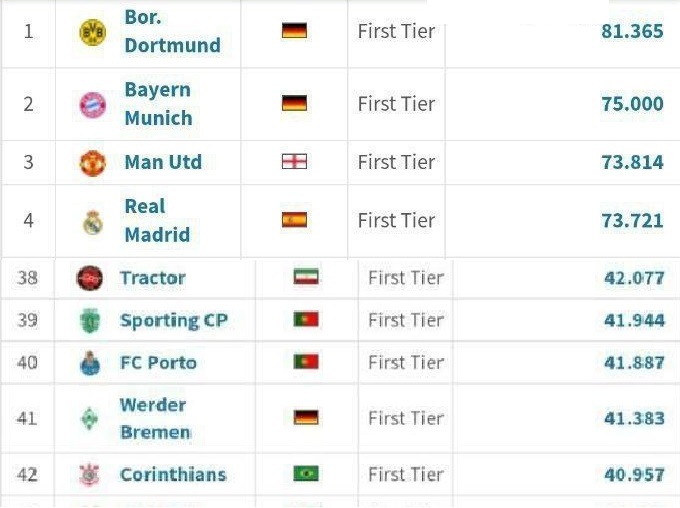The image size is (680, 508).
Task: Click Spain flag in Real Madrid row
Action: [294, 220]
